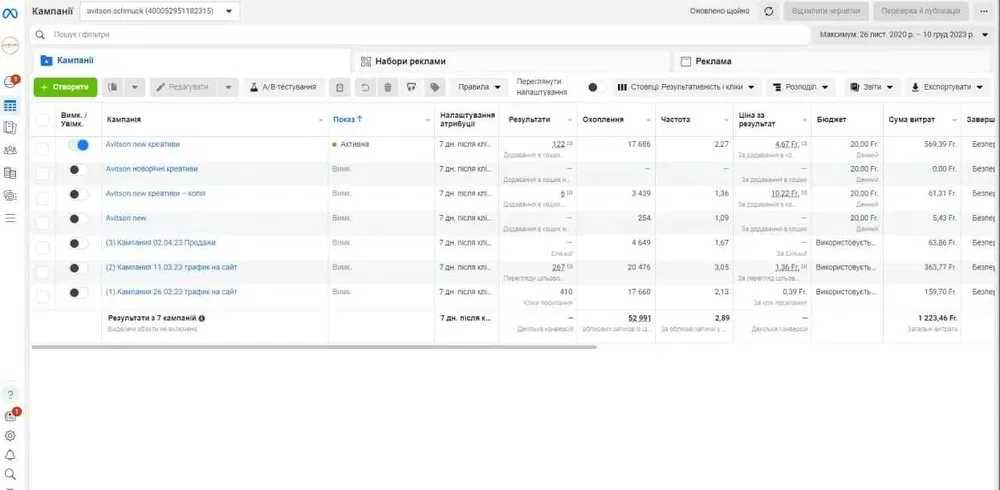Toggle the Avitson new креативи campaign switch
The width and height of the screenshot is (1000, 490).
pos(78,145)
